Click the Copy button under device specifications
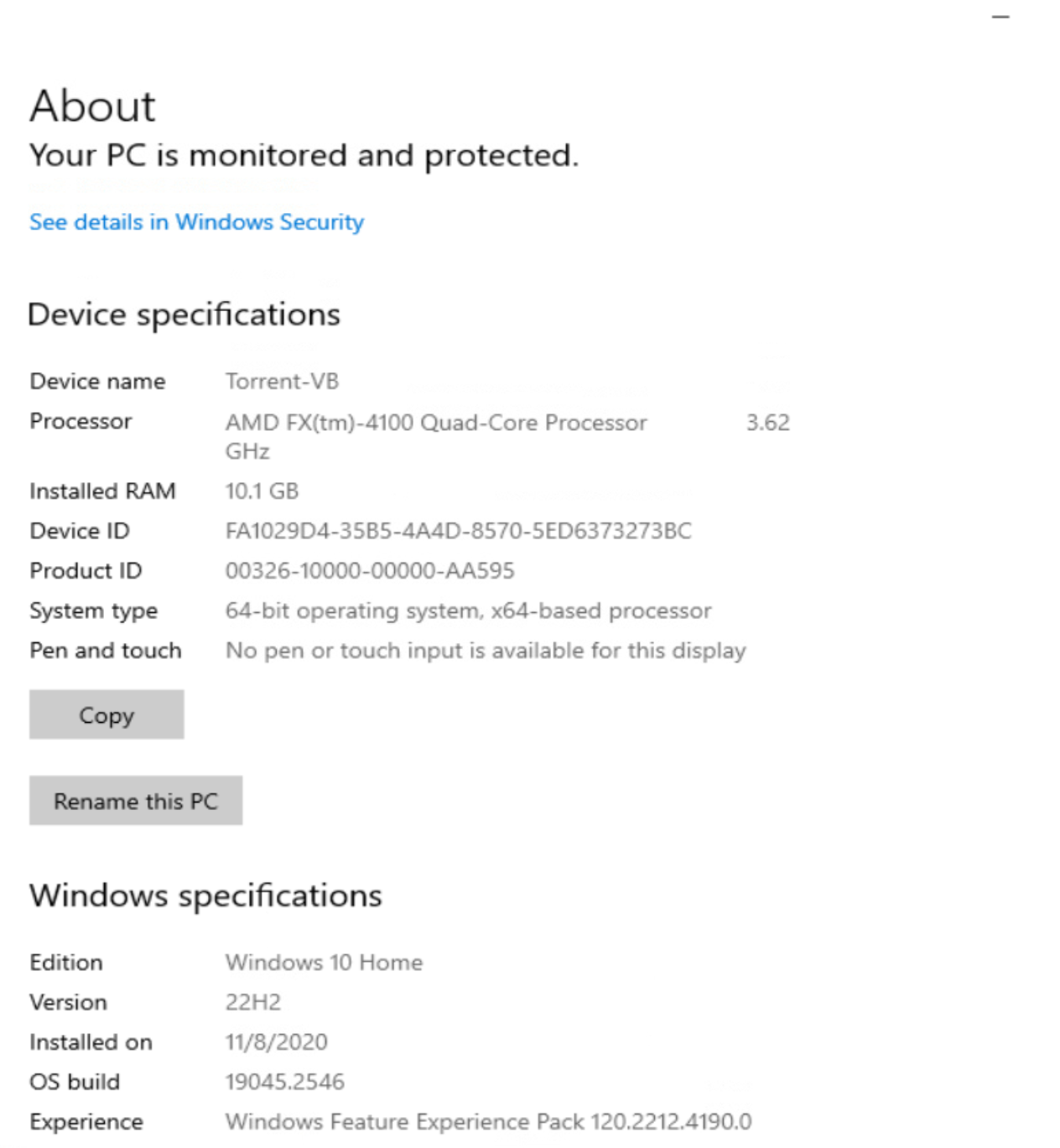Image resolution: width=1060 pixels, height=1148 pixels. [107, 714]
